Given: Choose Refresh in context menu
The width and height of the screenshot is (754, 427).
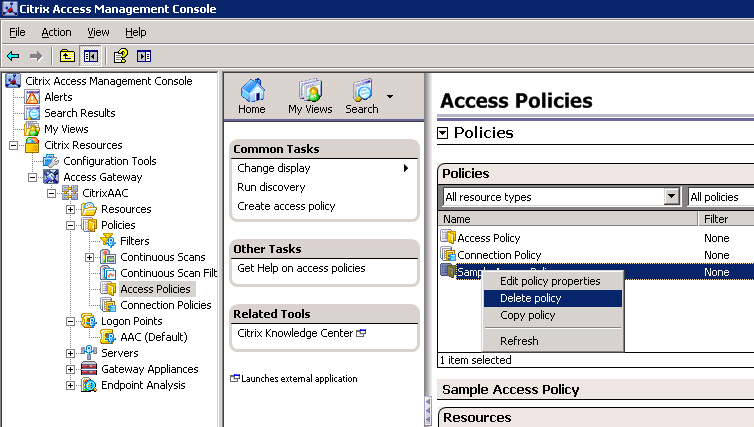Looking at the screenshot, I should 553,341.
